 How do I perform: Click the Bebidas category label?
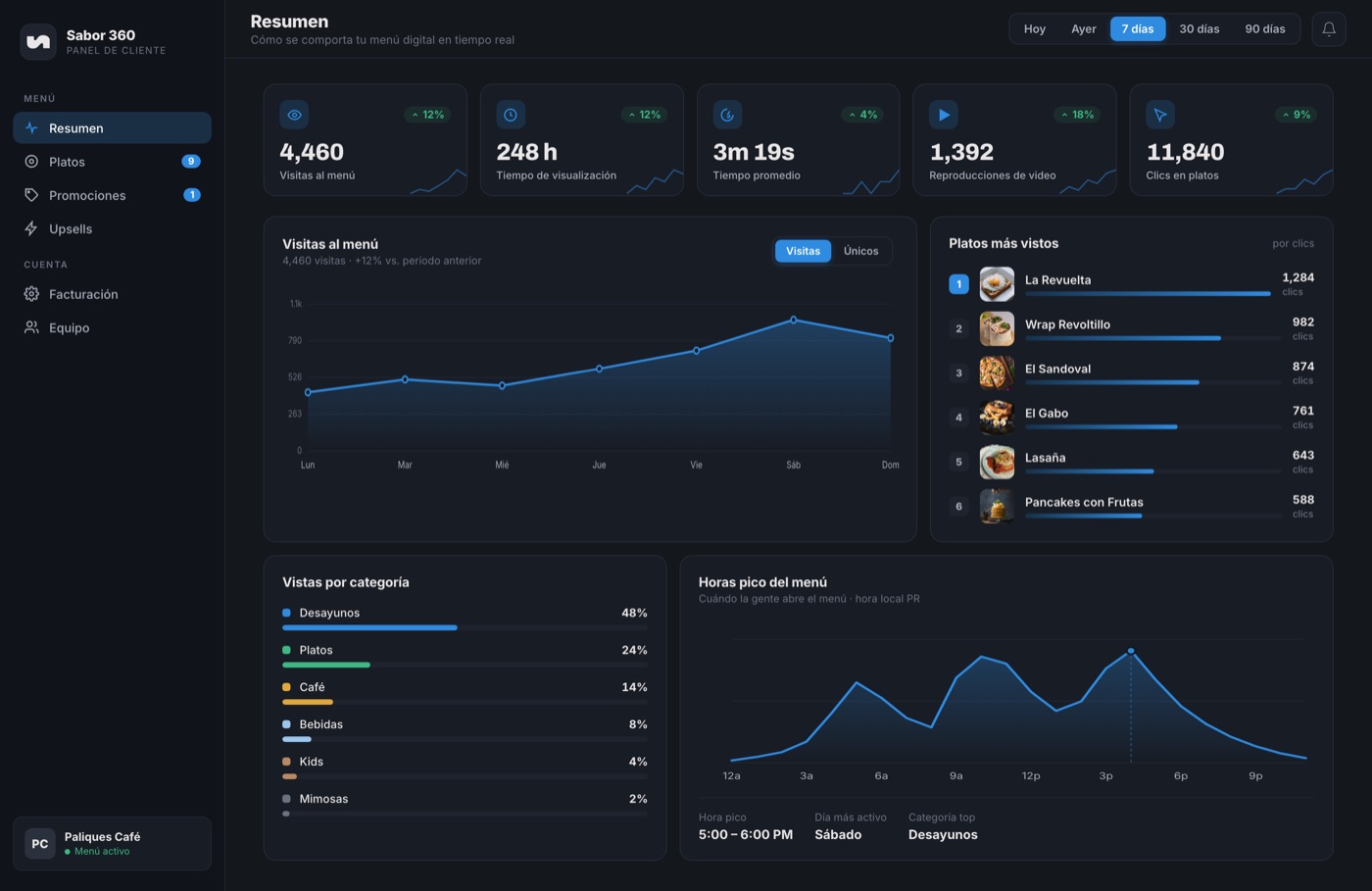point(321,724)
